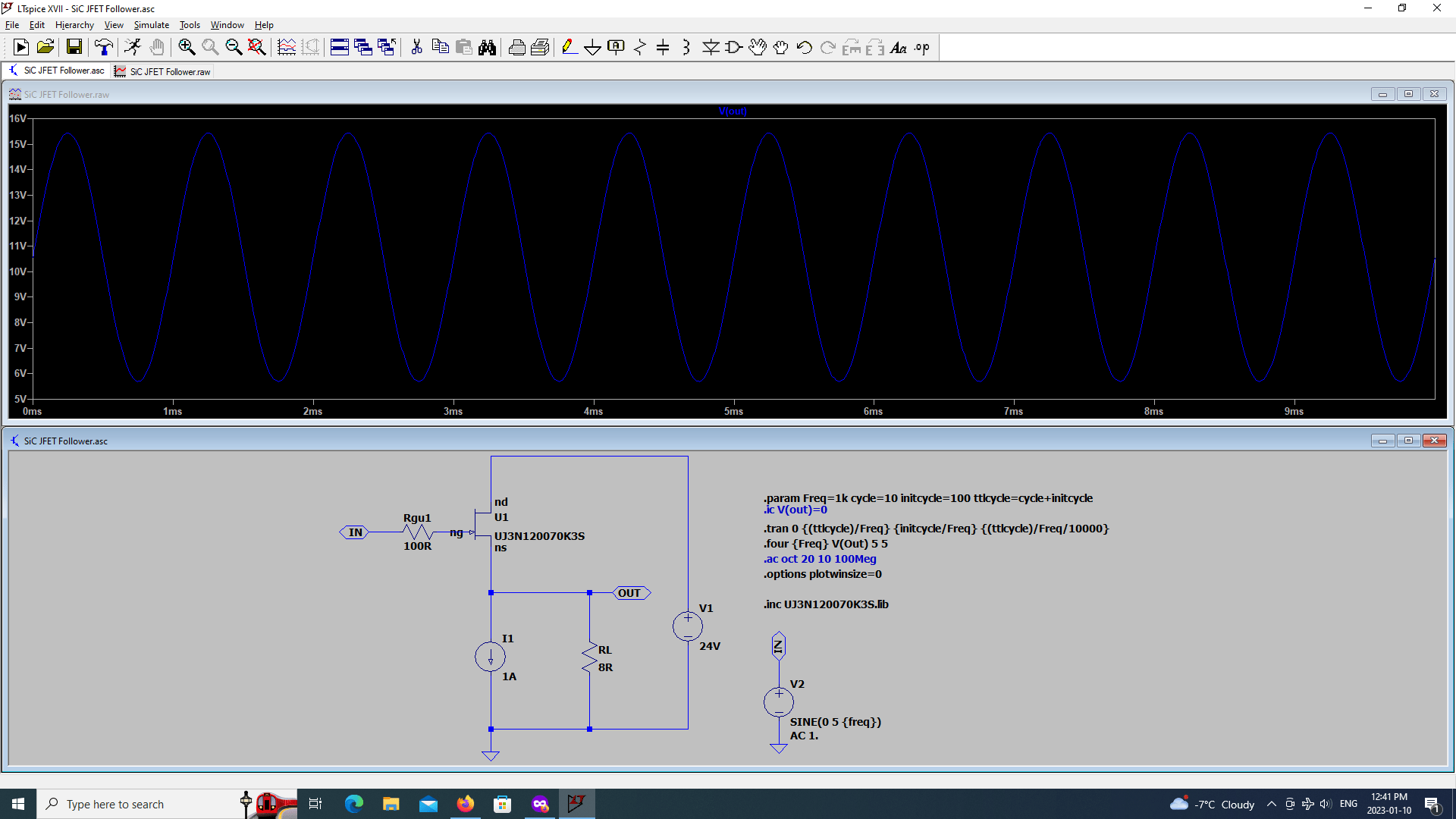
Task: Open Print Setup icon
Action: (x=540, y=48)
